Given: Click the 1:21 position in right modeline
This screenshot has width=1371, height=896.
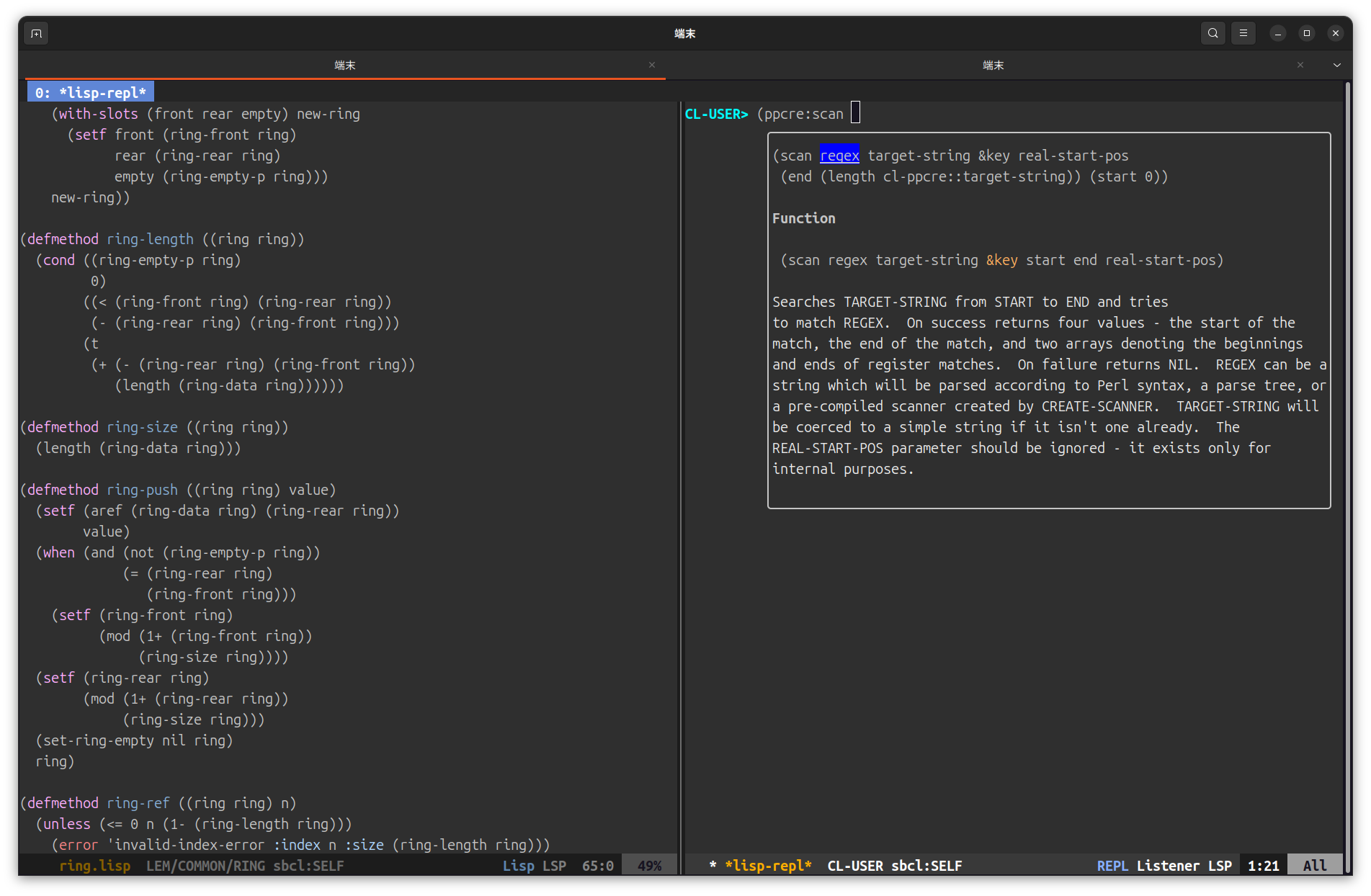Looking at the screenshot, I should coord(1264,866).
